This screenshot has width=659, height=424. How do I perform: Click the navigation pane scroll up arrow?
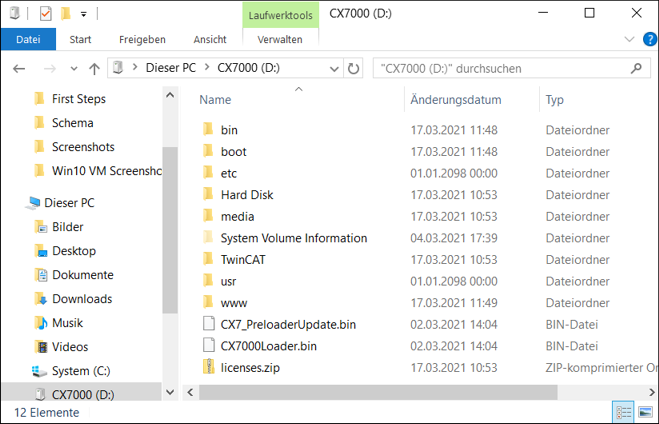(170, 95)
